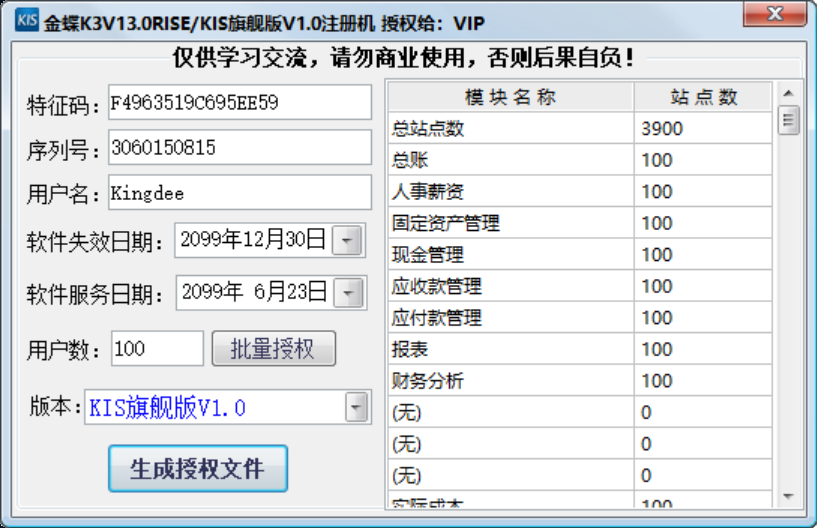Select the 总账 module row
The width and height of the screenshot is (817, 528).
click(579, 160)
